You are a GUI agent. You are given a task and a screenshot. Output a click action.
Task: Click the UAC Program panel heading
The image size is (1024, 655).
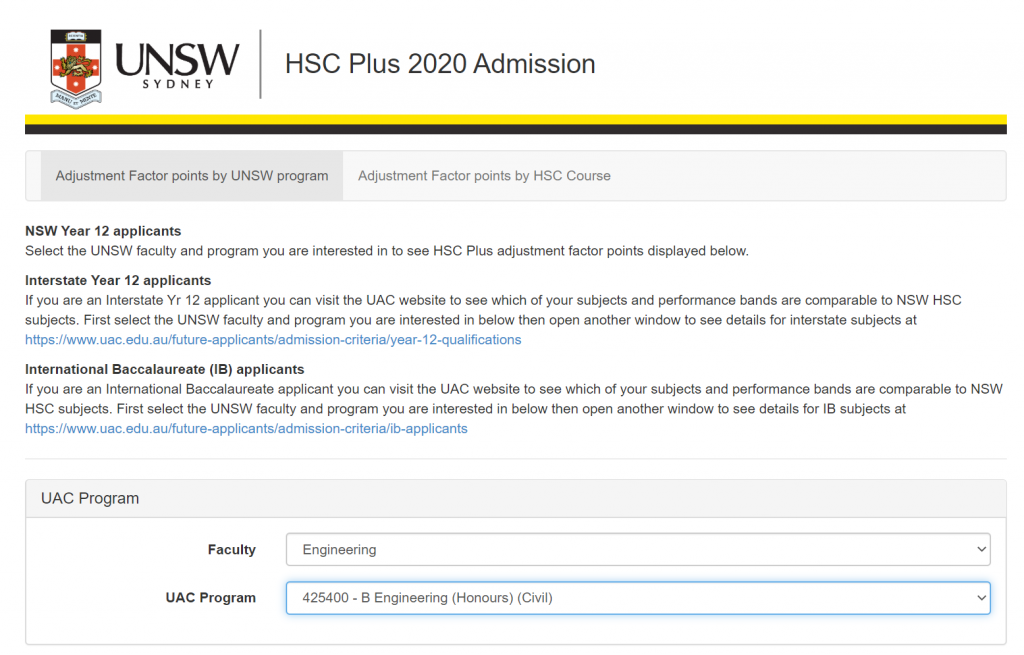(90, 498)
